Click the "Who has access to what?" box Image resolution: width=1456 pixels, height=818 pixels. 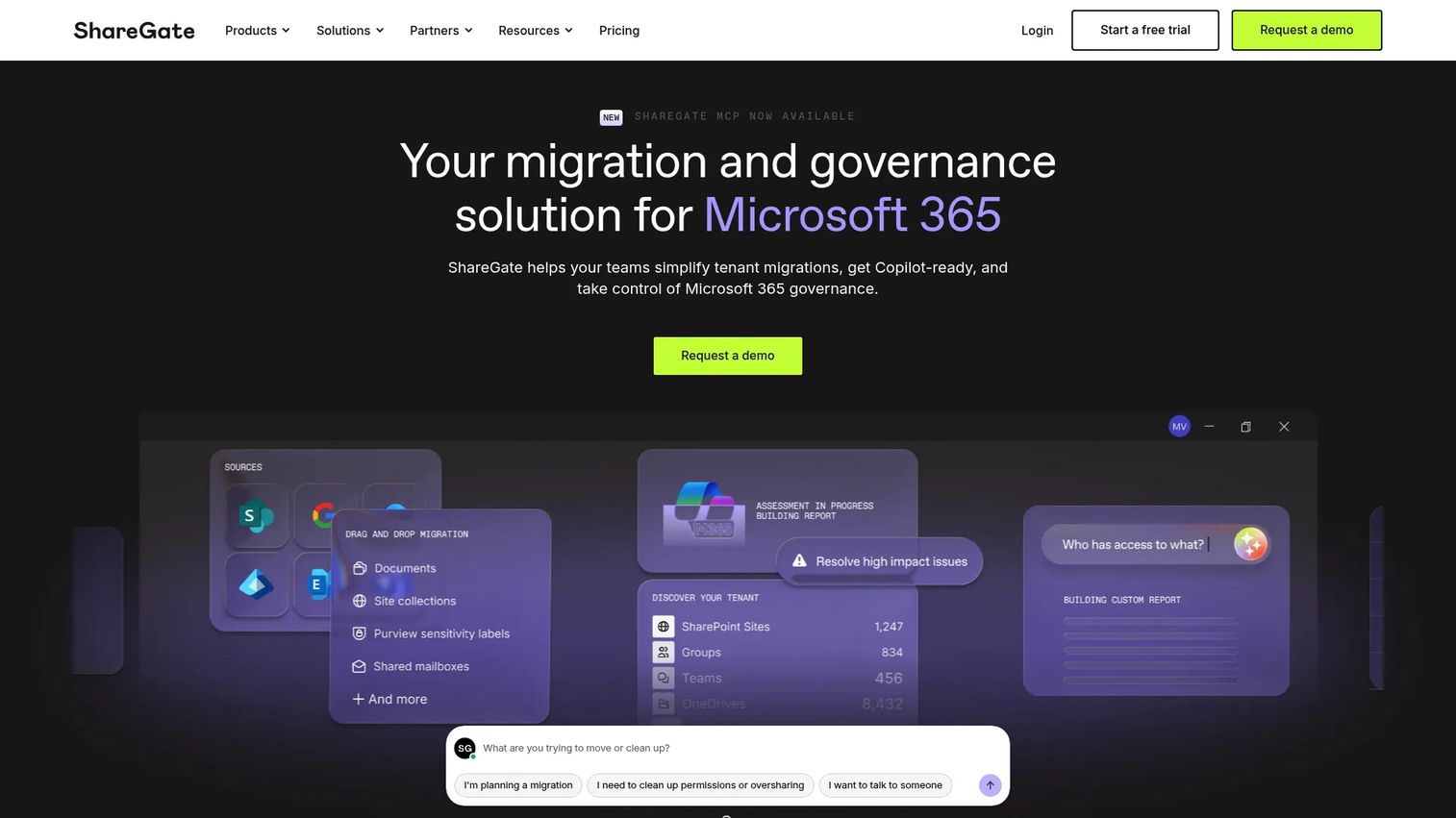1155,544
